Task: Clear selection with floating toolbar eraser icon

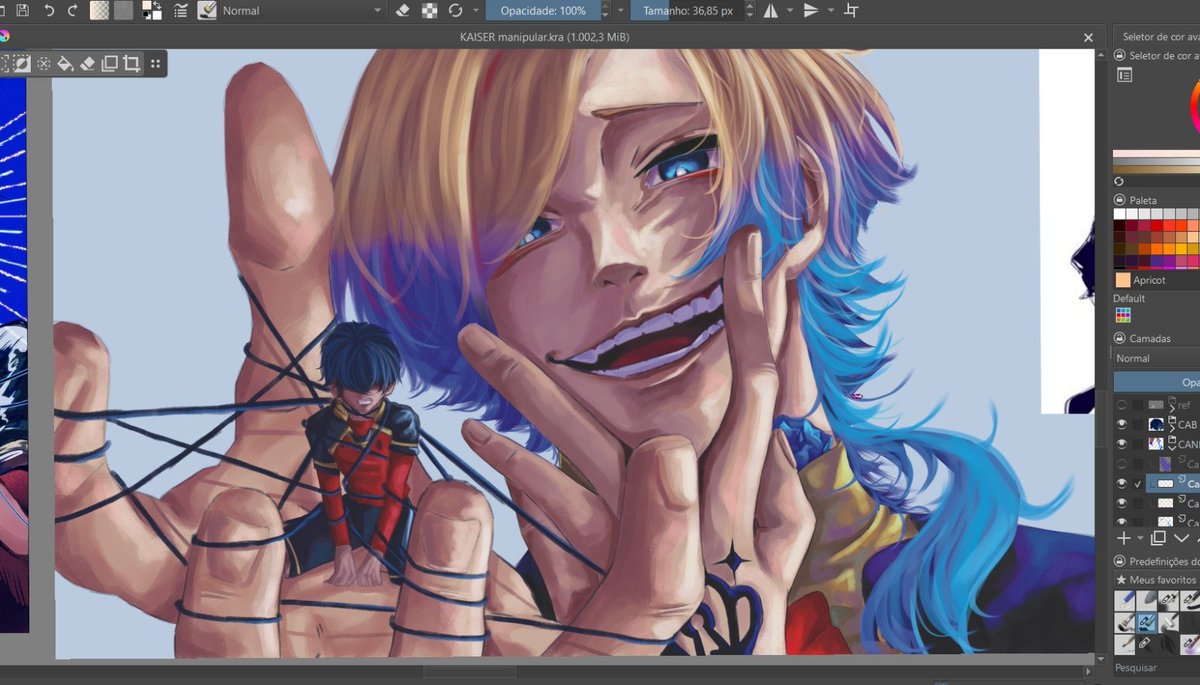Action: click(x=87, y=63)
